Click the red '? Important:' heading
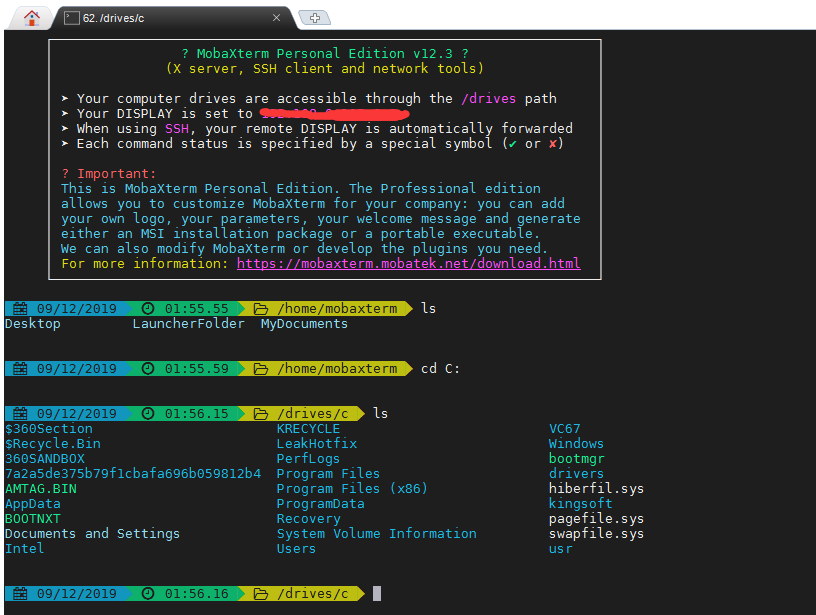816x615 pixels. click(109, 173)
